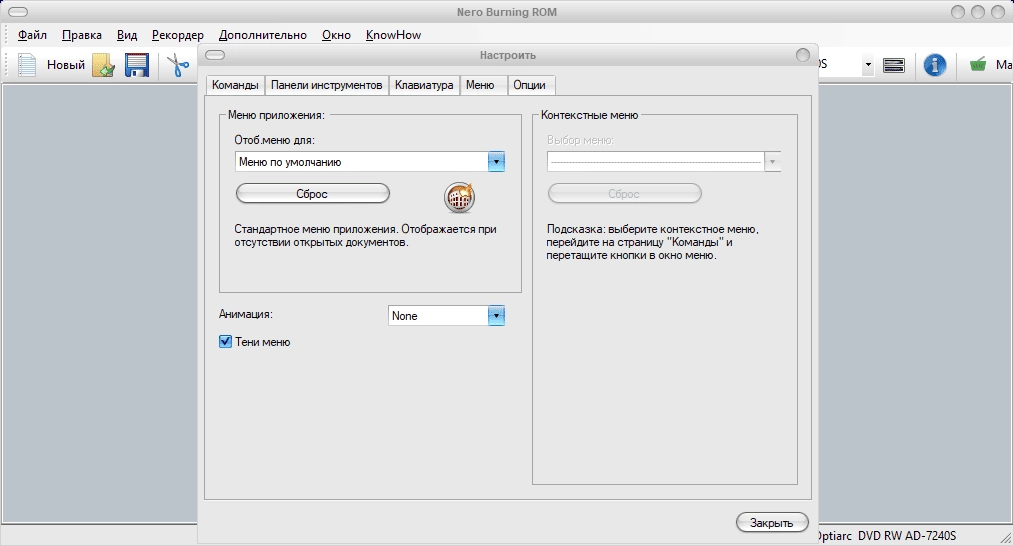Click the Стандартное меню приложения description text

pos(365,235)
